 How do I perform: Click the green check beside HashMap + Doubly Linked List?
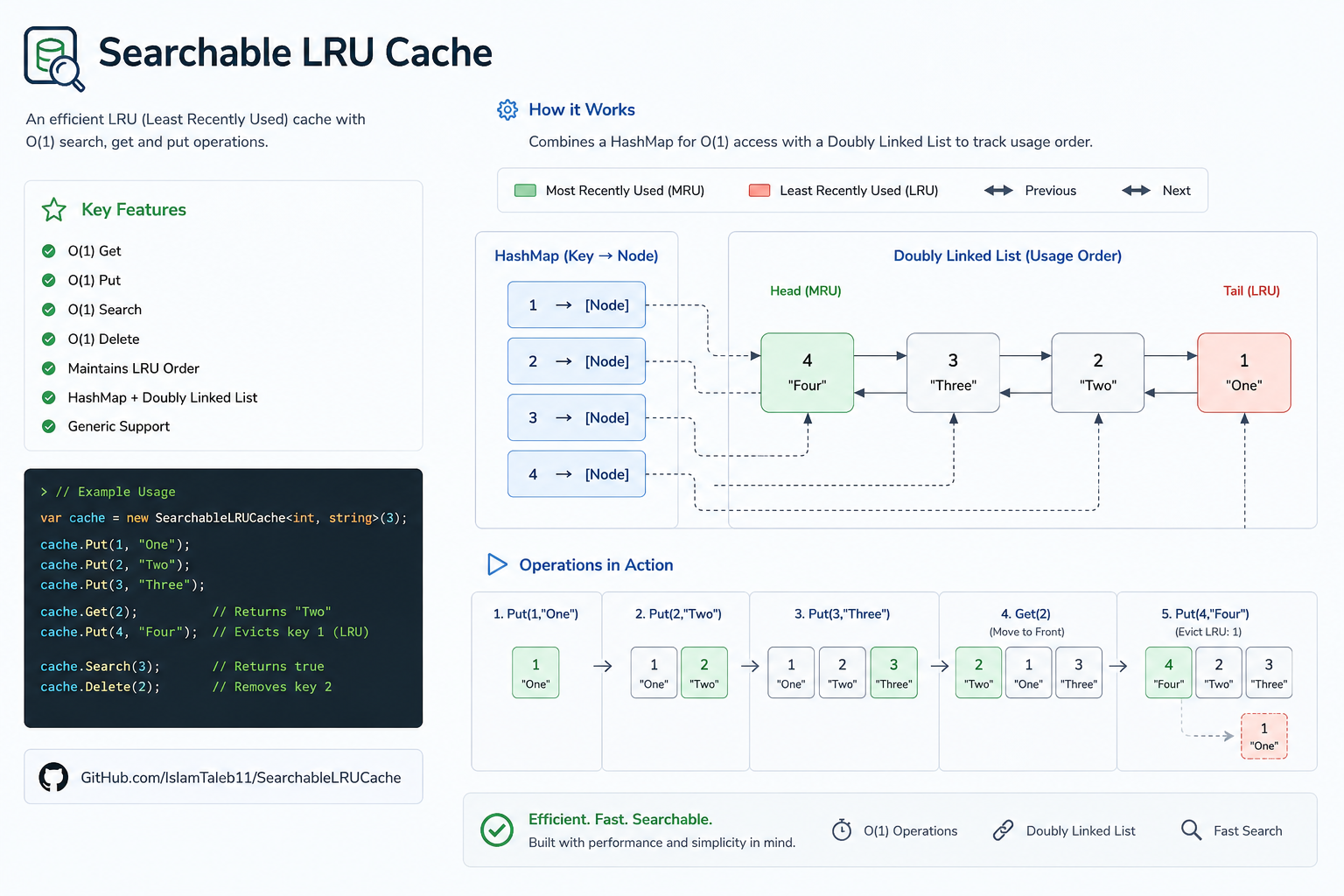[49, 397]
